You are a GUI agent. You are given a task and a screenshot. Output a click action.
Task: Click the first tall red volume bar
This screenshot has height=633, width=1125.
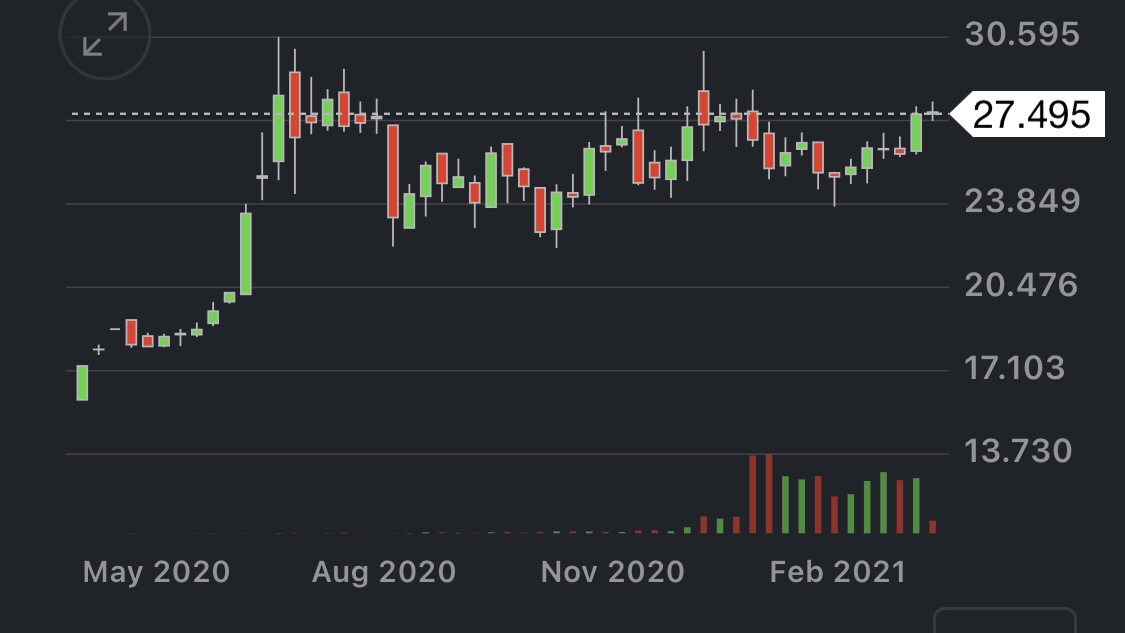pos(752,494)
